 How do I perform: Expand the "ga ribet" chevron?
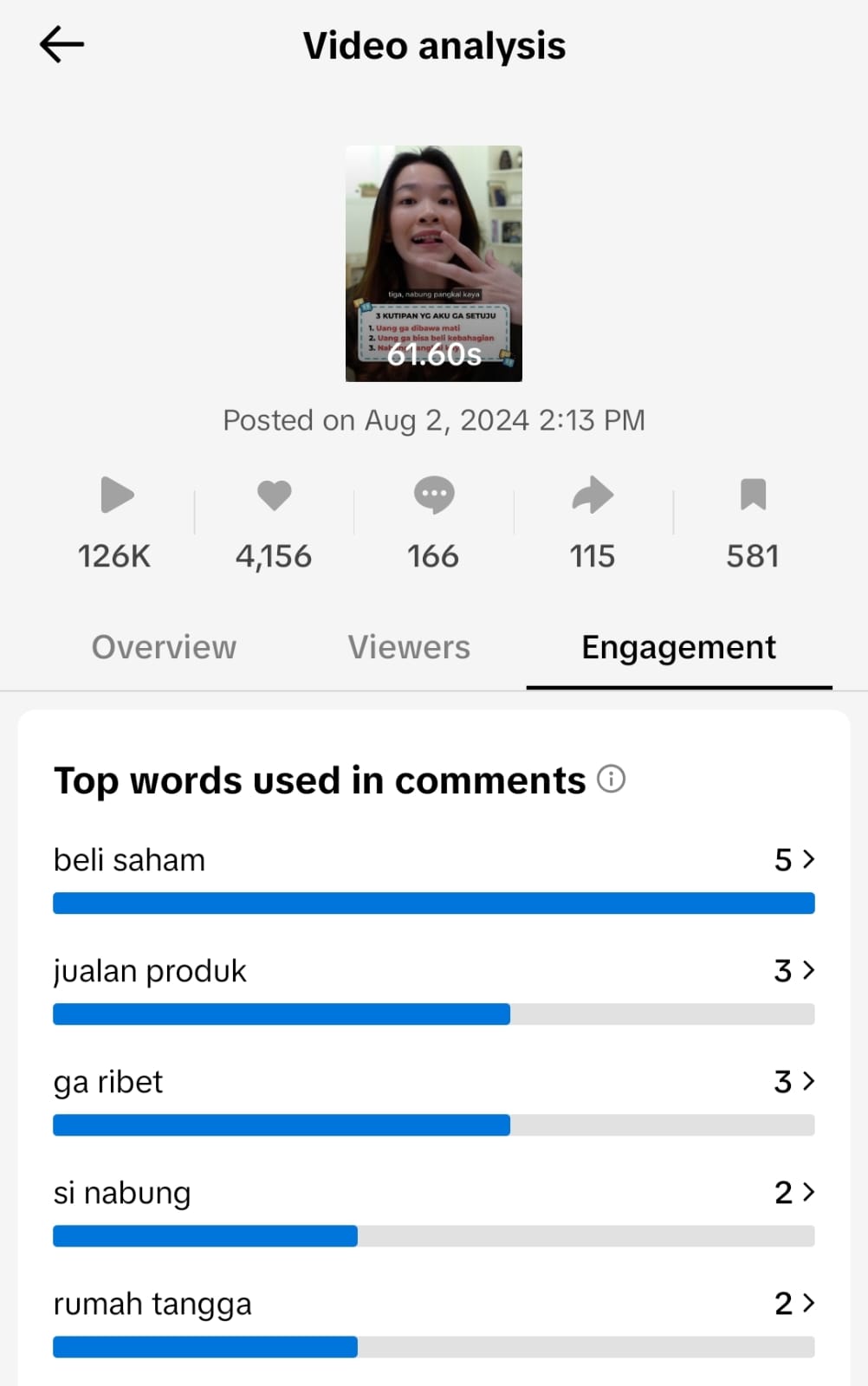point(808,1081)
